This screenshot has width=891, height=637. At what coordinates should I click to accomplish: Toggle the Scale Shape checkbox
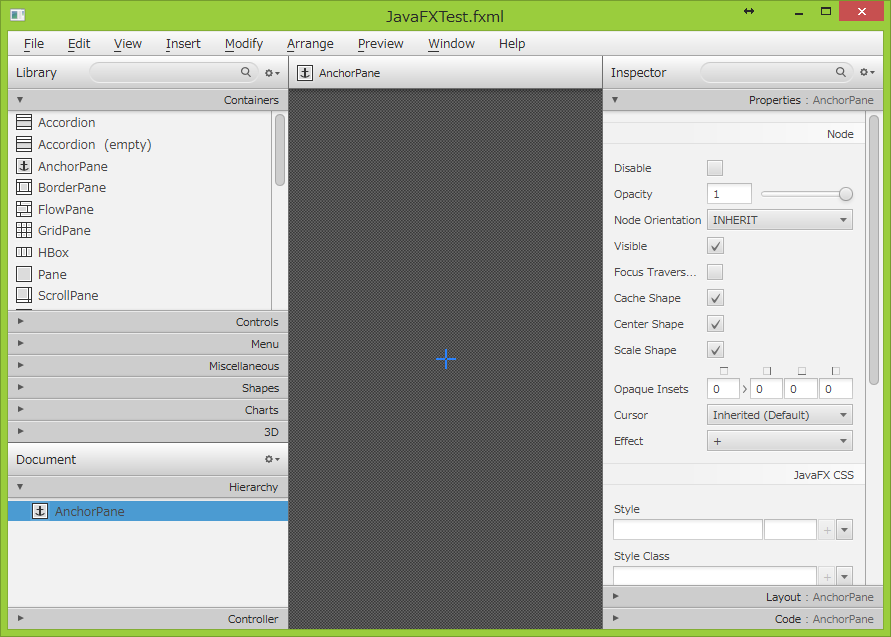tap(715, 350)
